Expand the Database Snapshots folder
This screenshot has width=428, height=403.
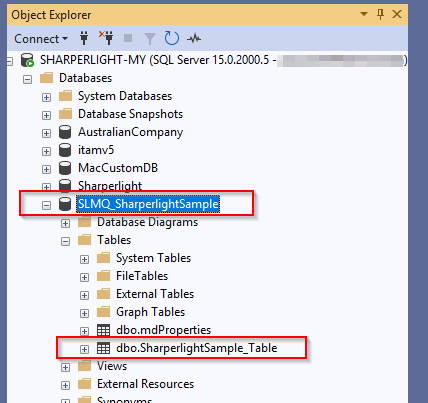(x=46, y=115)
